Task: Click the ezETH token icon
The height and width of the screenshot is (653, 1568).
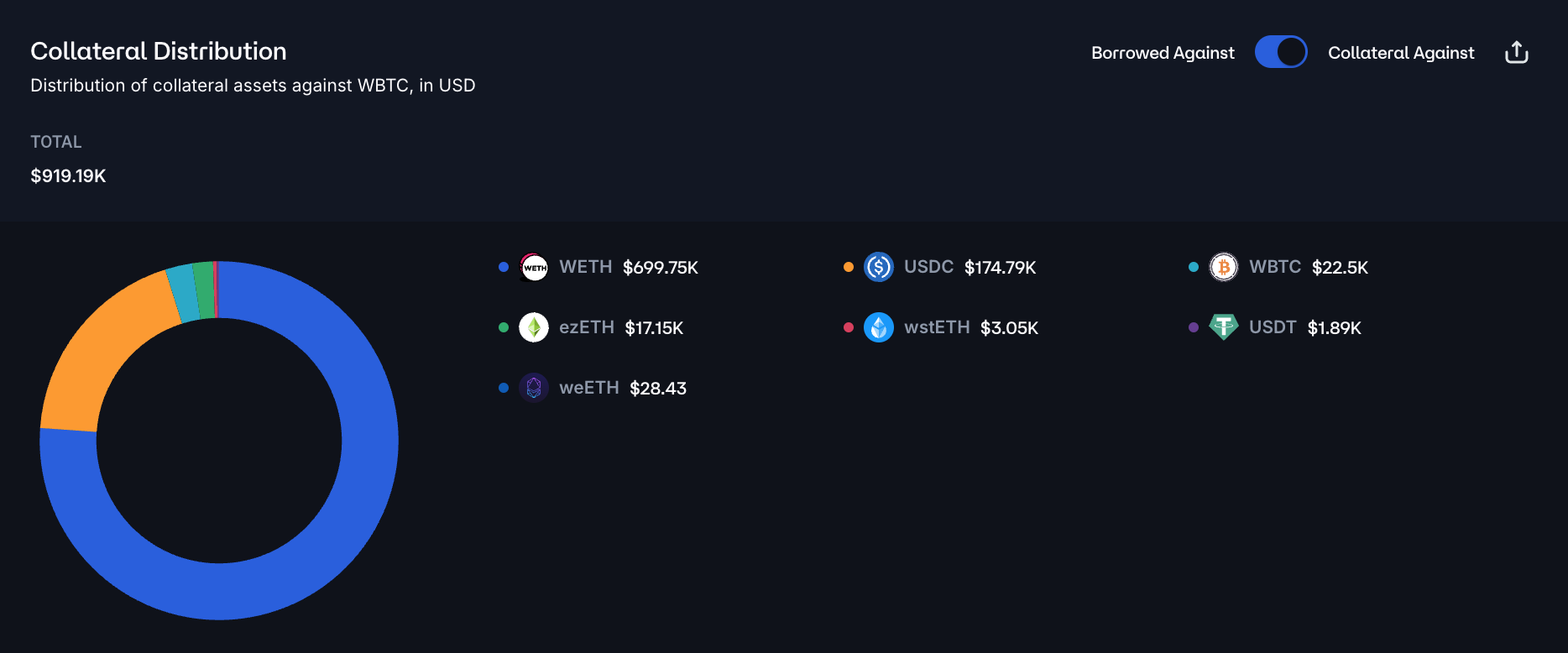Action: (x=534, y=327)
